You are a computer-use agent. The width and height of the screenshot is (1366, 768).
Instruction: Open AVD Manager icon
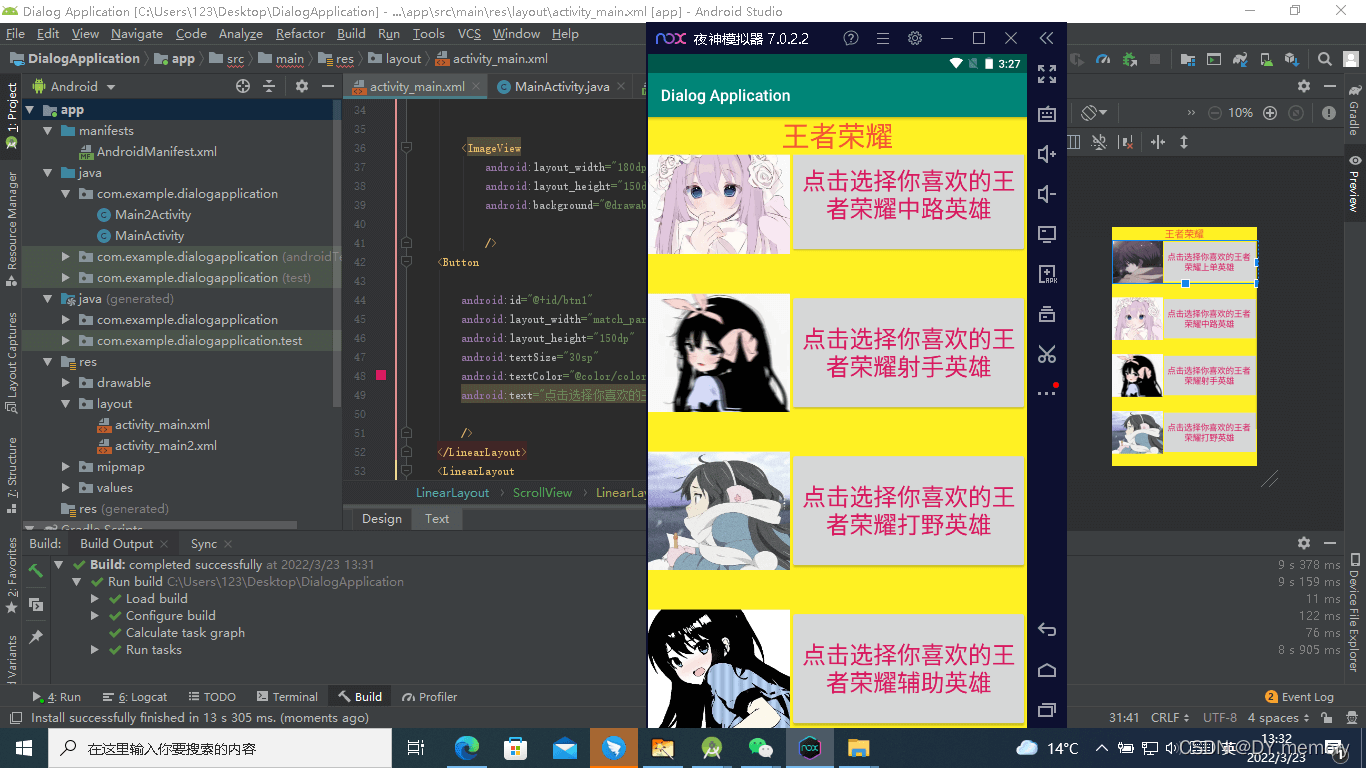tap(1267, 59)
